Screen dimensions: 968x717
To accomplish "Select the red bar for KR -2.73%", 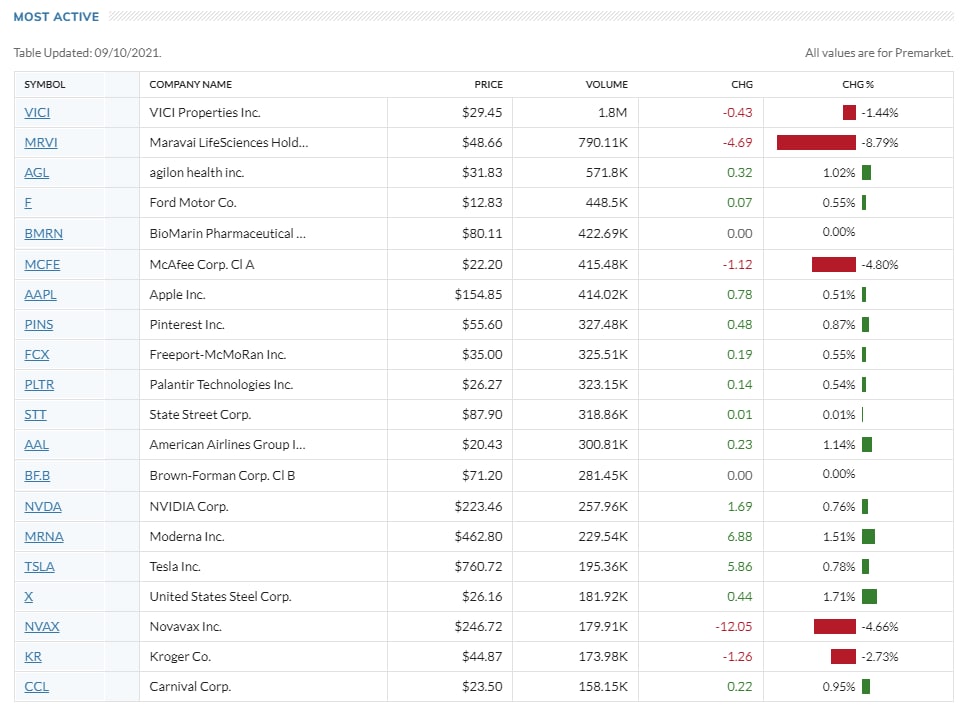I will pos(843,656).
